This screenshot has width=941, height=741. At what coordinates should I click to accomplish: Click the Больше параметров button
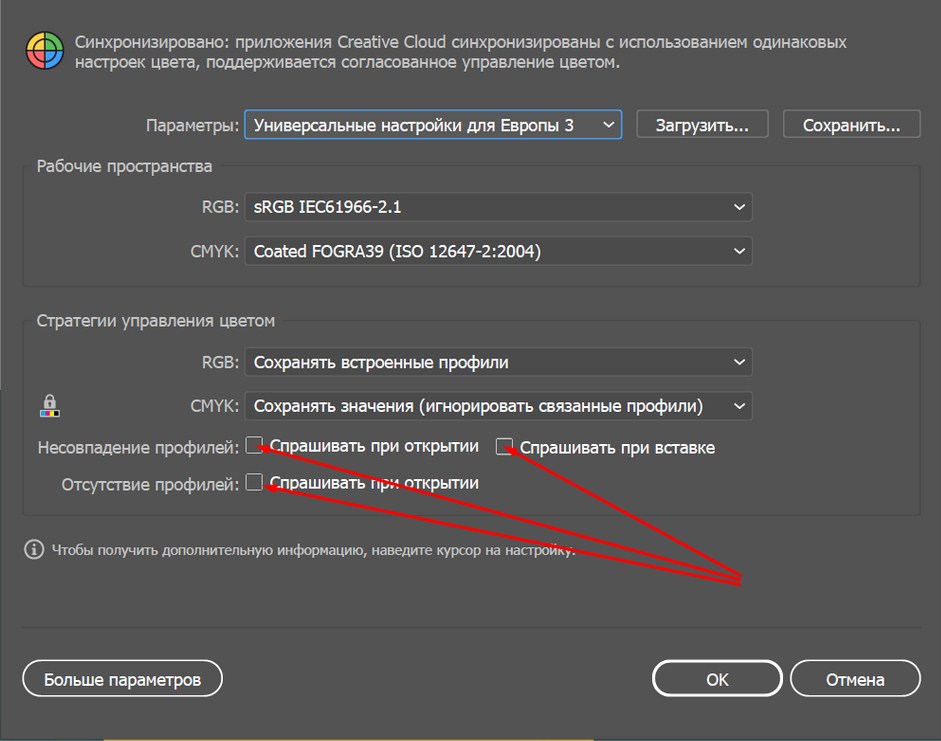[x=122, y=679]
